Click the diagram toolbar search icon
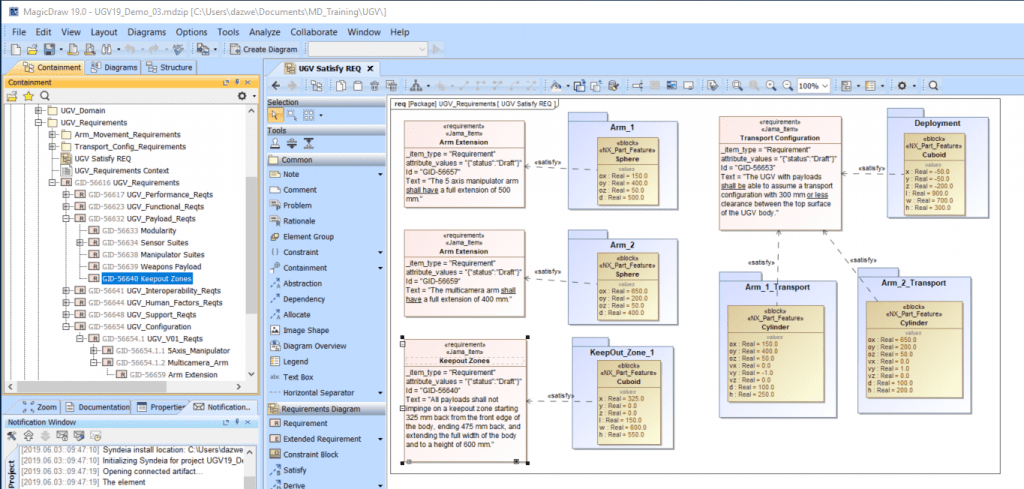This screenshot has height=489, width=1024. point(932,87)
